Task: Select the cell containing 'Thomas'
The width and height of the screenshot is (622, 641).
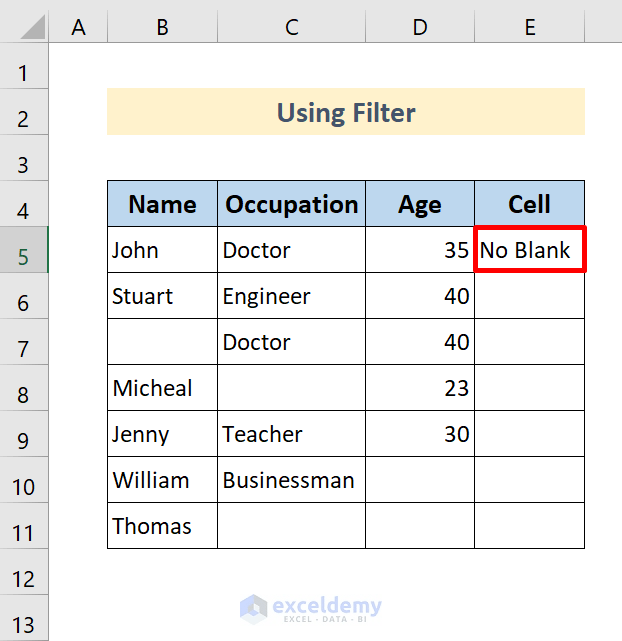Action: (163, 526)
